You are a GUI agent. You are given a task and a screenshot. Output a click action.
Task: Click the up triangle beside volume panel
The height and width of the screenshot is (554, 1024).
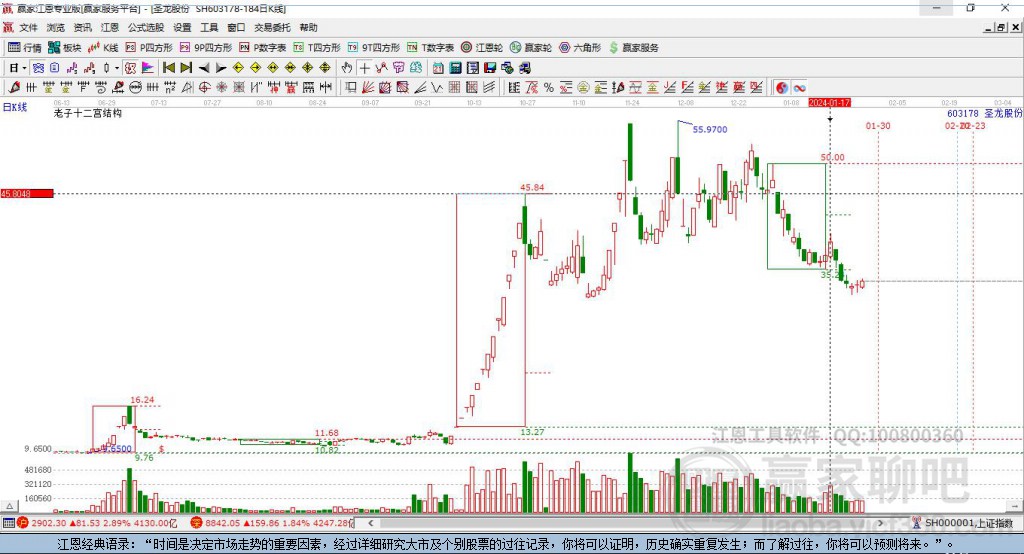tap(10, 506)
